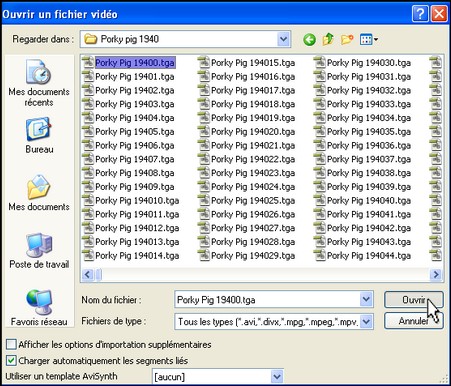The image size is (451, 386).
Task: Select file Porky Pig 19408.tga
Action: click(x=135, y=173)
